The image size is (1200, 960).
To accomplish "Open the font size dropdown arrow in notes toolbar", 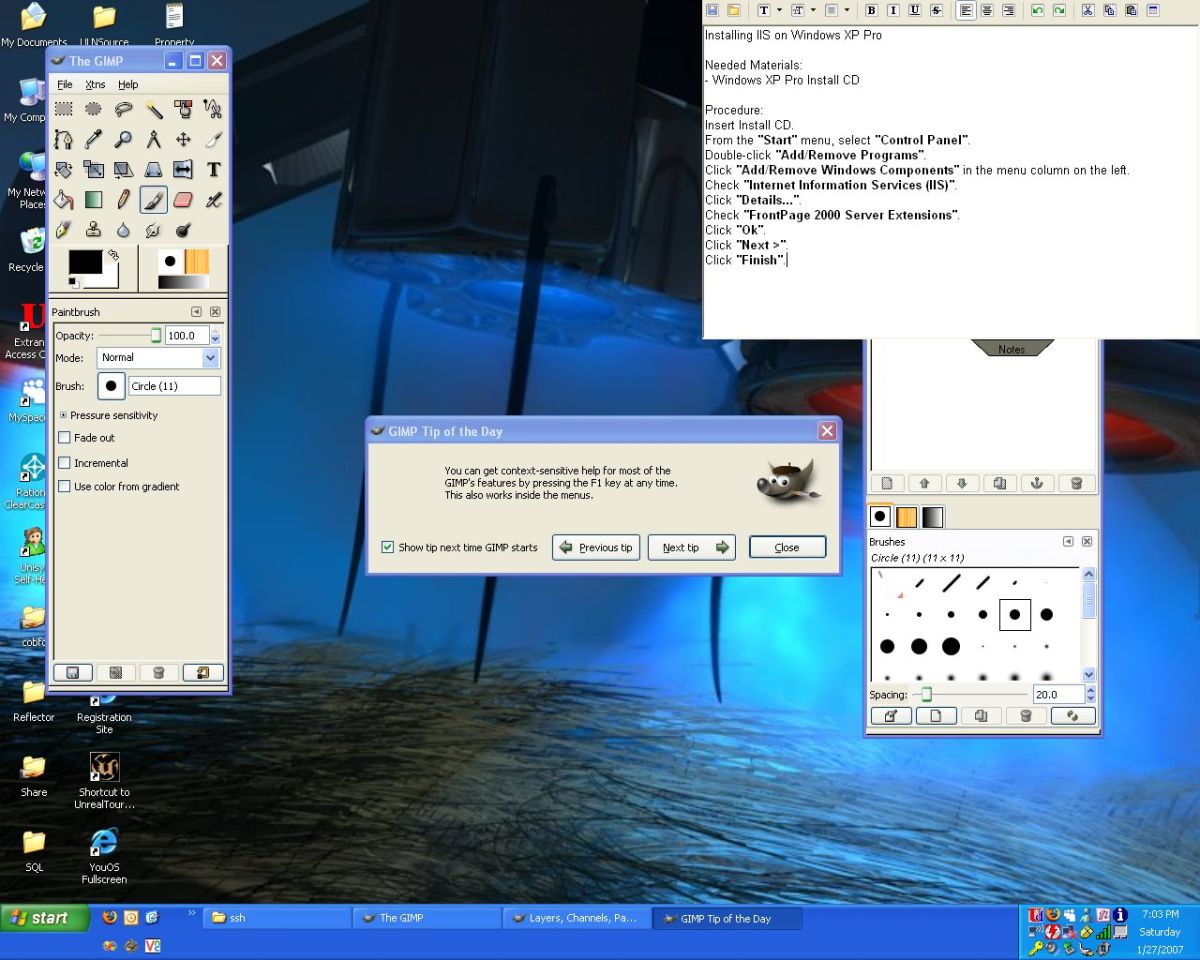I will click(x=813, y=10).
